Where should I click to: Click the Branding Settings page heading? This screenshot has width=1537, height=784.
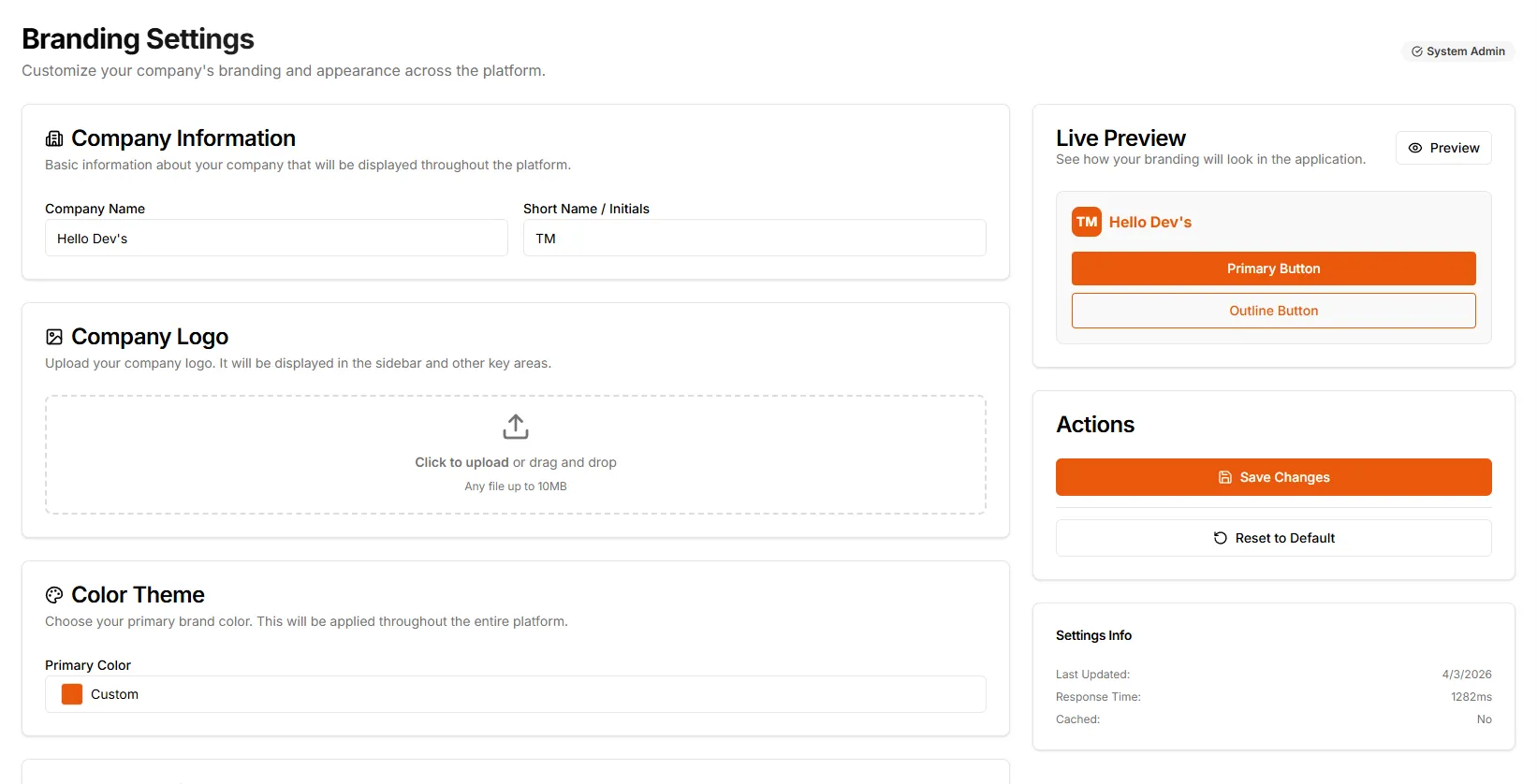(138, 39)
